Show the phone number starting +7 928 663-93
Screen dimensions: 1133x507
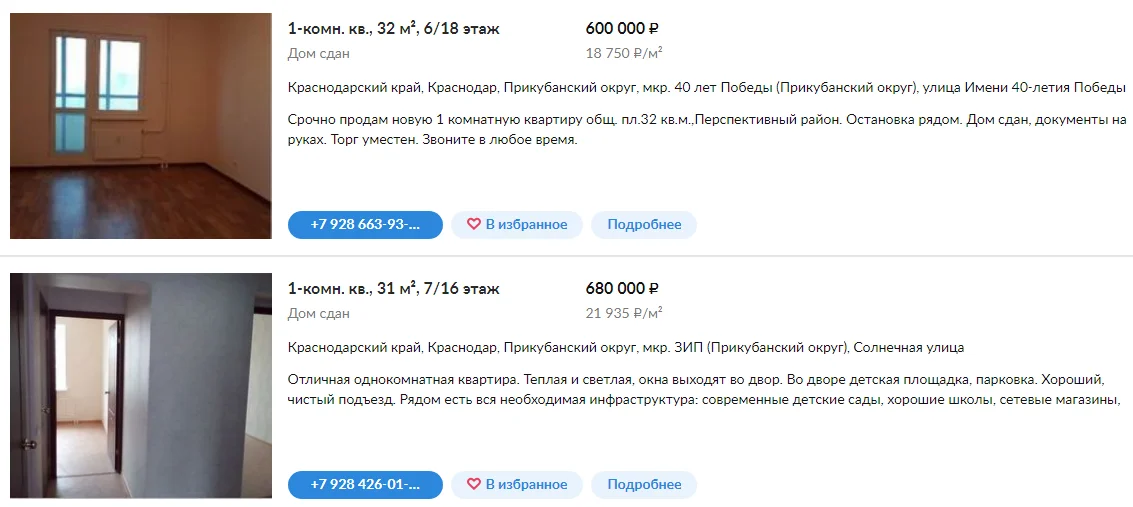[365, 225]
